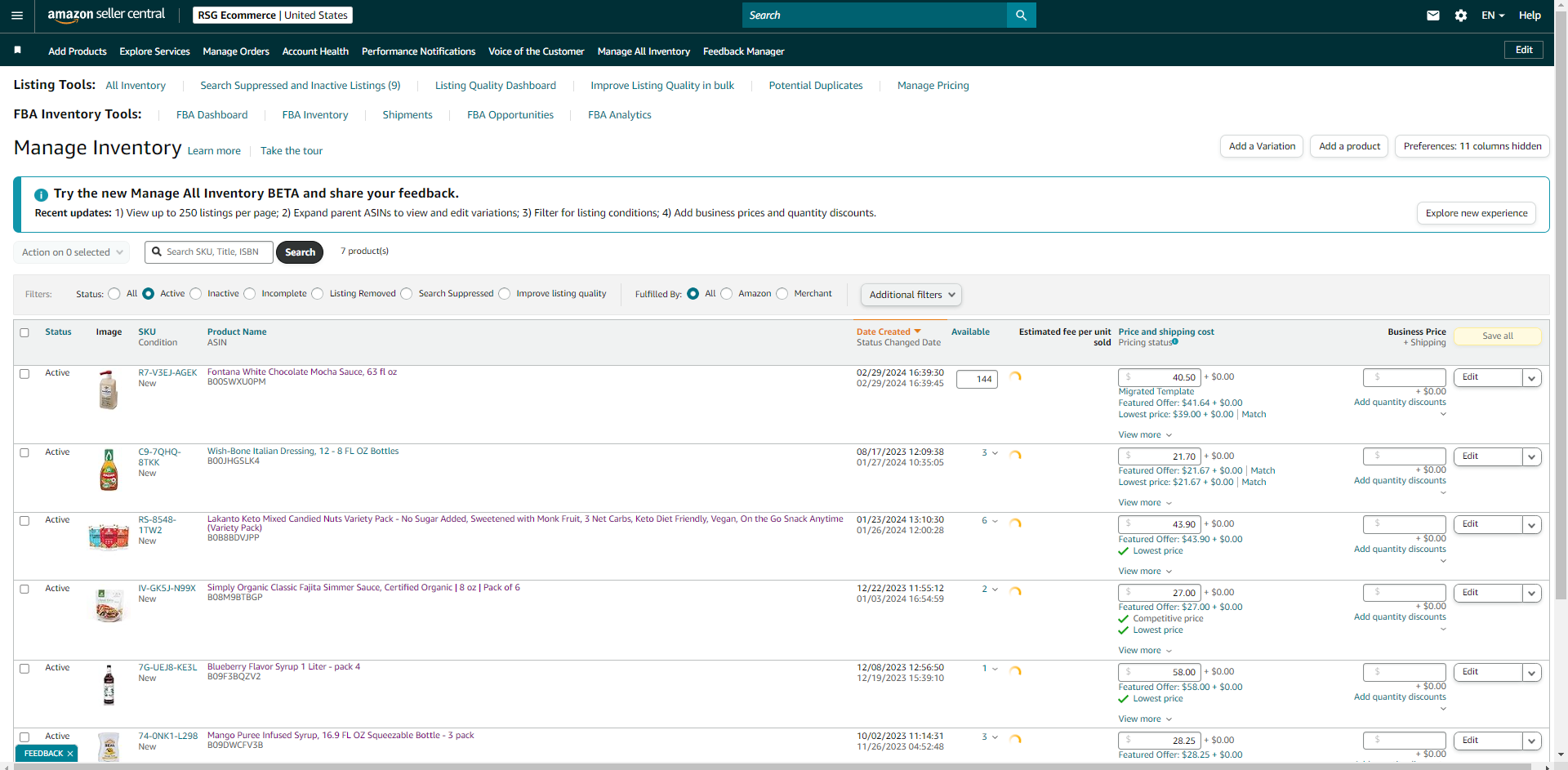The height and width of the screenshot is (770, 1568).
Task: Open Edit dropdown arrow for Fontana Mocha Sauce row
Action: (1532, 377)
